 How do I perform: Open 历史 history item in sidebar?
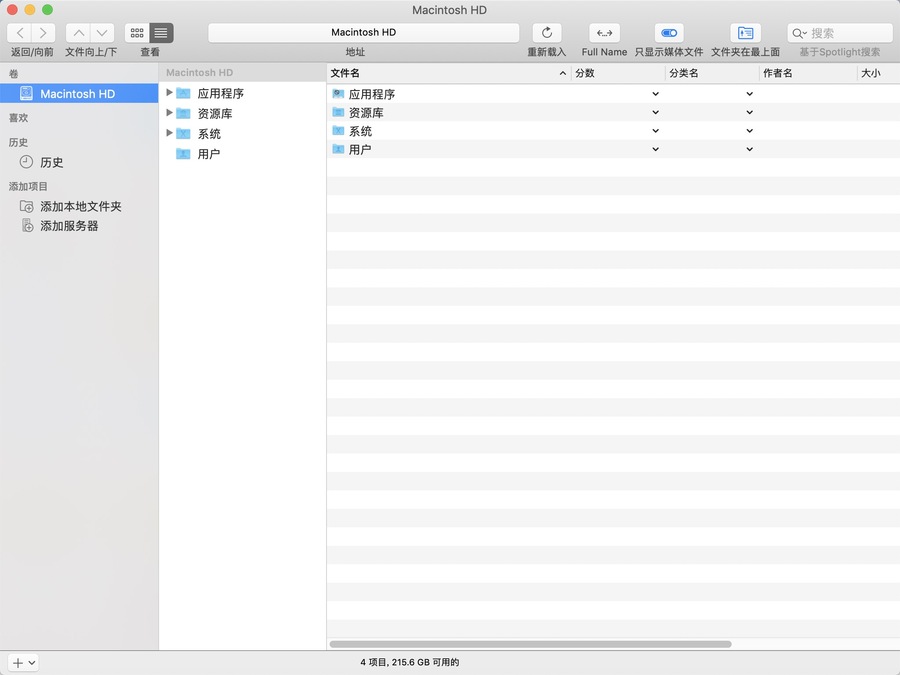pos(52,162)
